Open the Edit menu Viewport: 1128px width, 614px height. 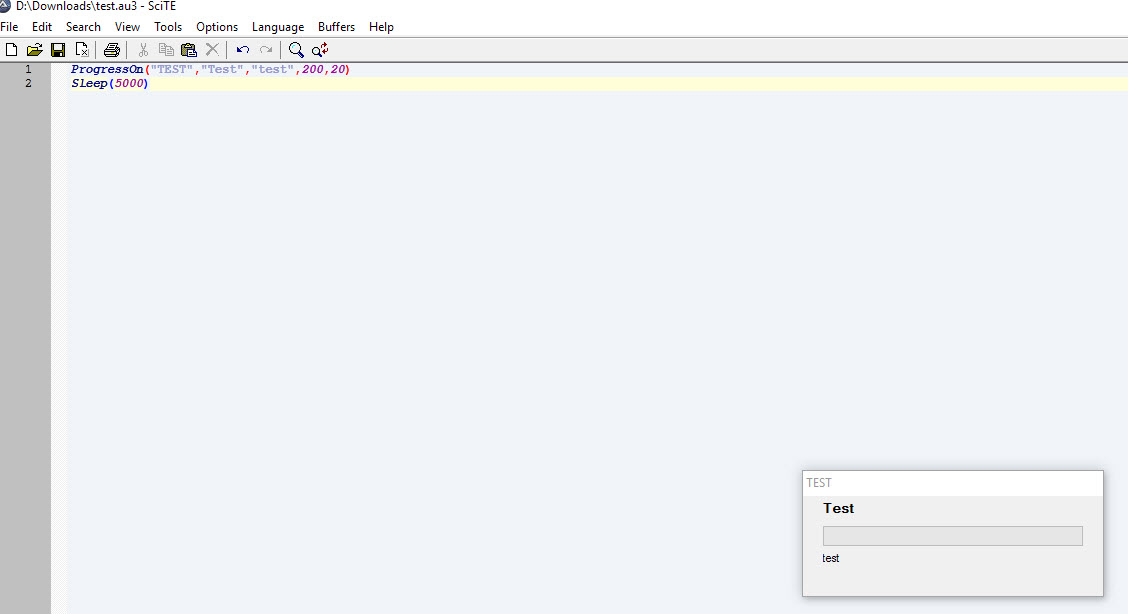42,27
